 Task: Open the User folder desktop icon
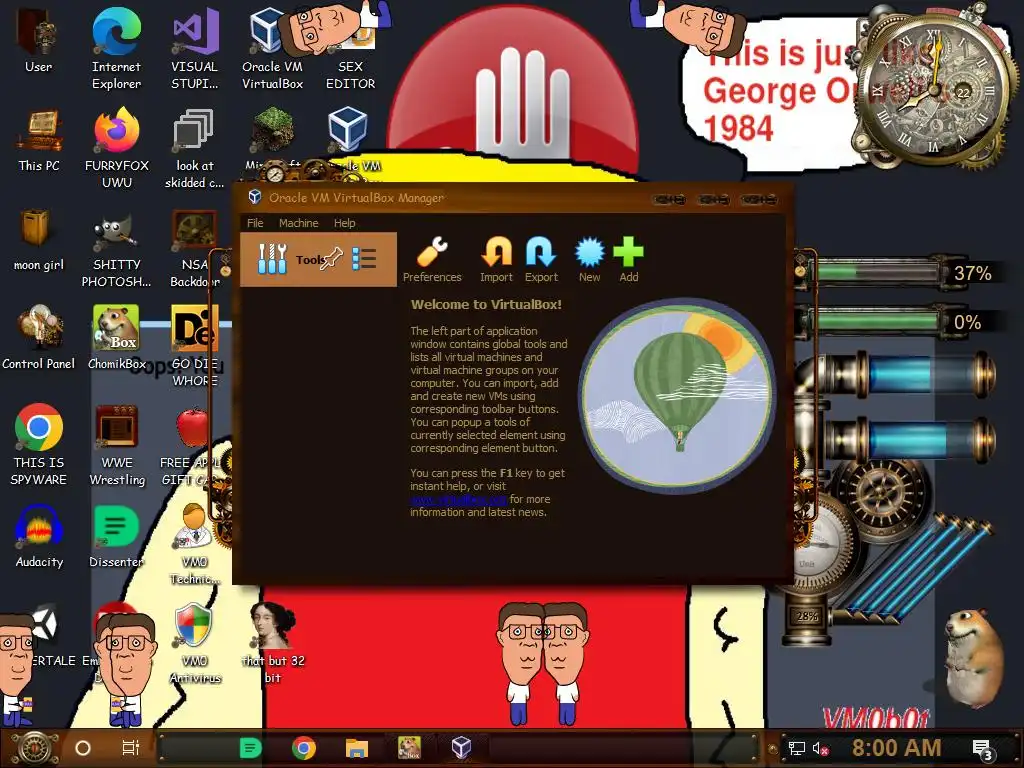point(39,40)
